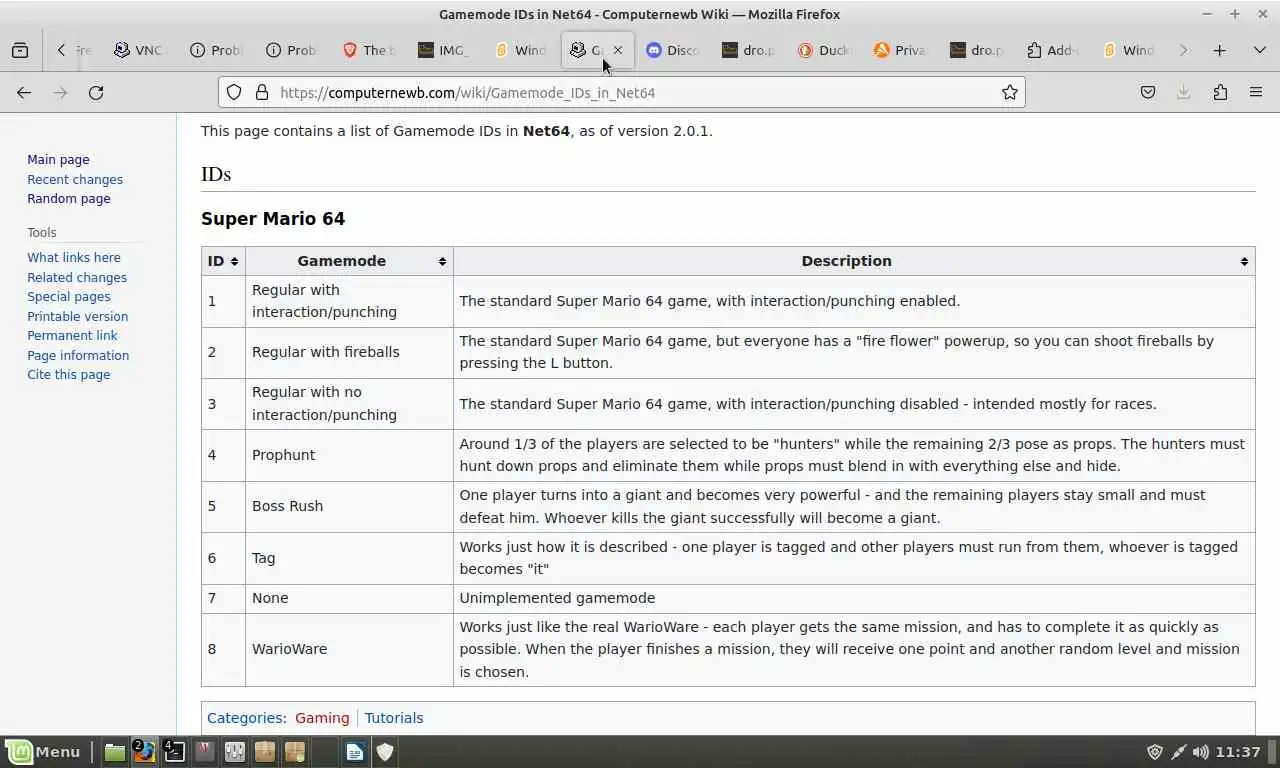The image size is (1280, 768).
Task: Select the Boss Rush gamemode cell
Action: [x=349, y=506]
